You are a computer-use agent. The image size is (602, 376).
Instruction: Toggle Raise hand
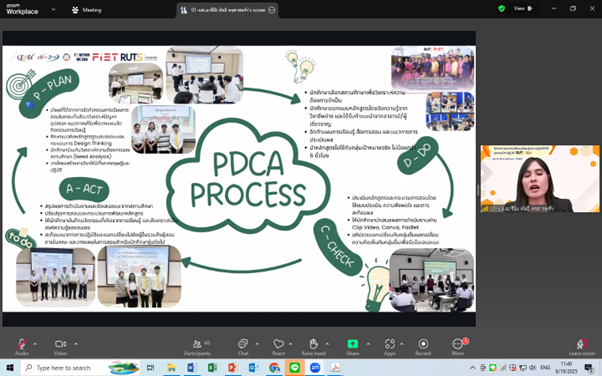[313, 346]
